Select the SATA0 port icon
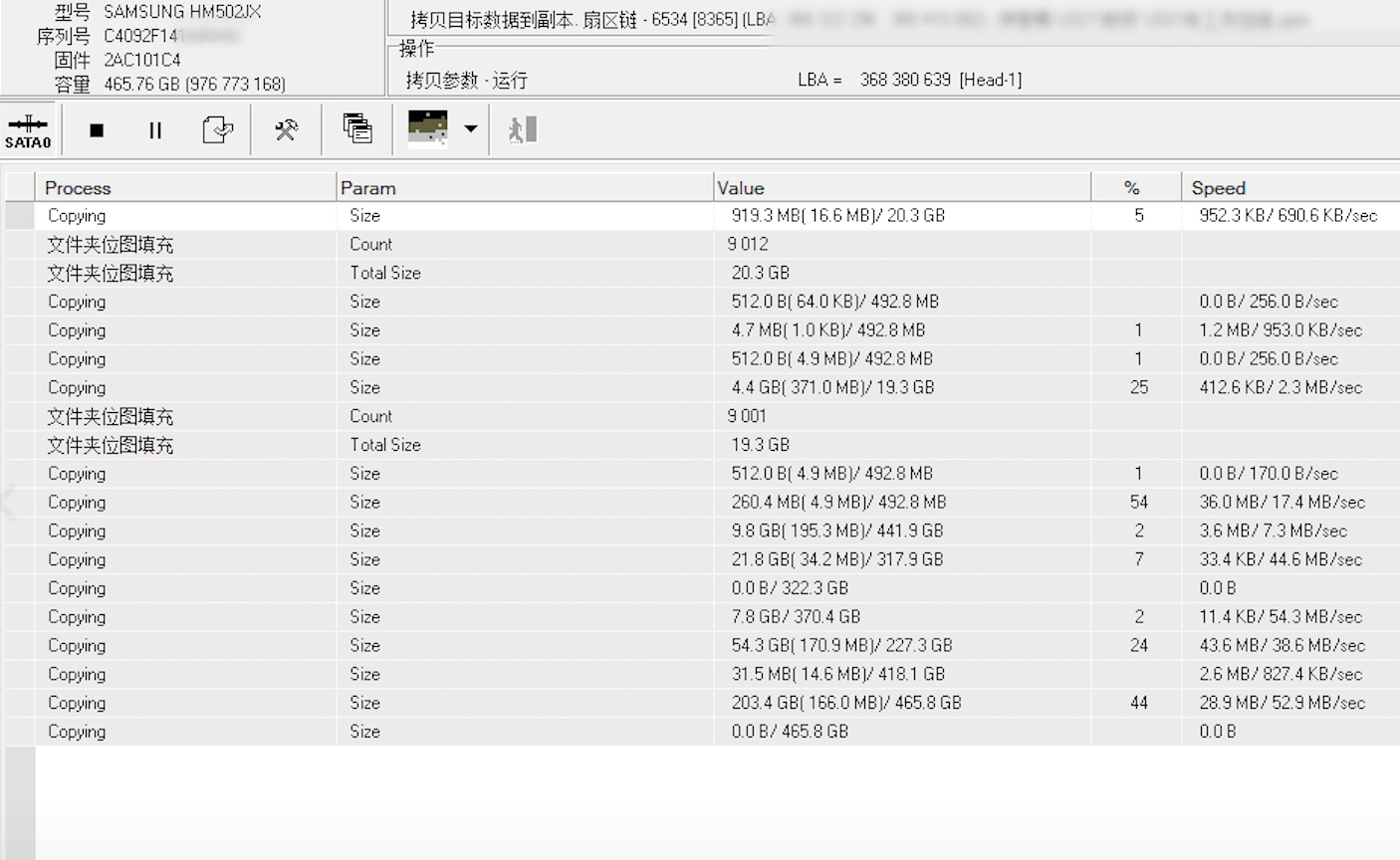Image resolution: width=1400 pixels, height=860 pixels. coord(28,130)
